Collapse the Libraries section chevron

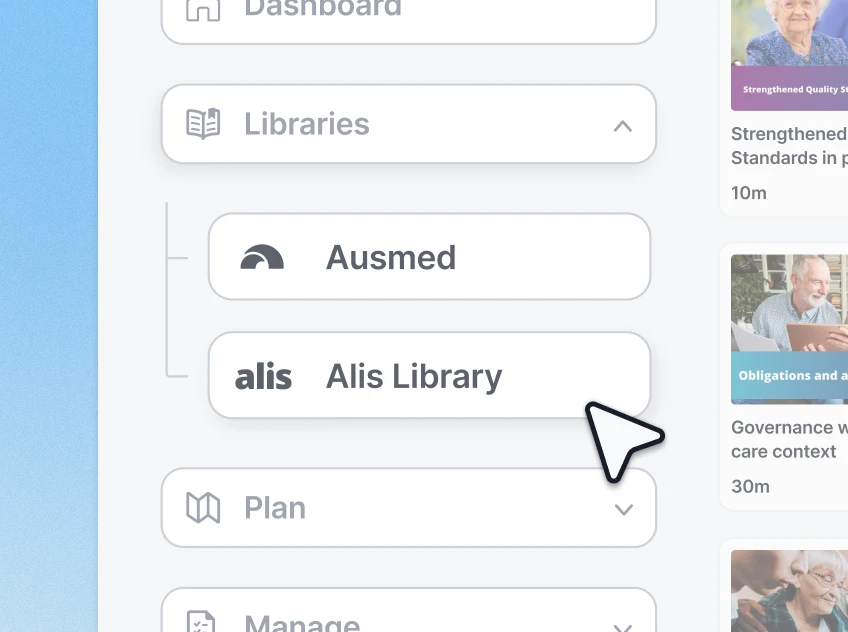622,126
